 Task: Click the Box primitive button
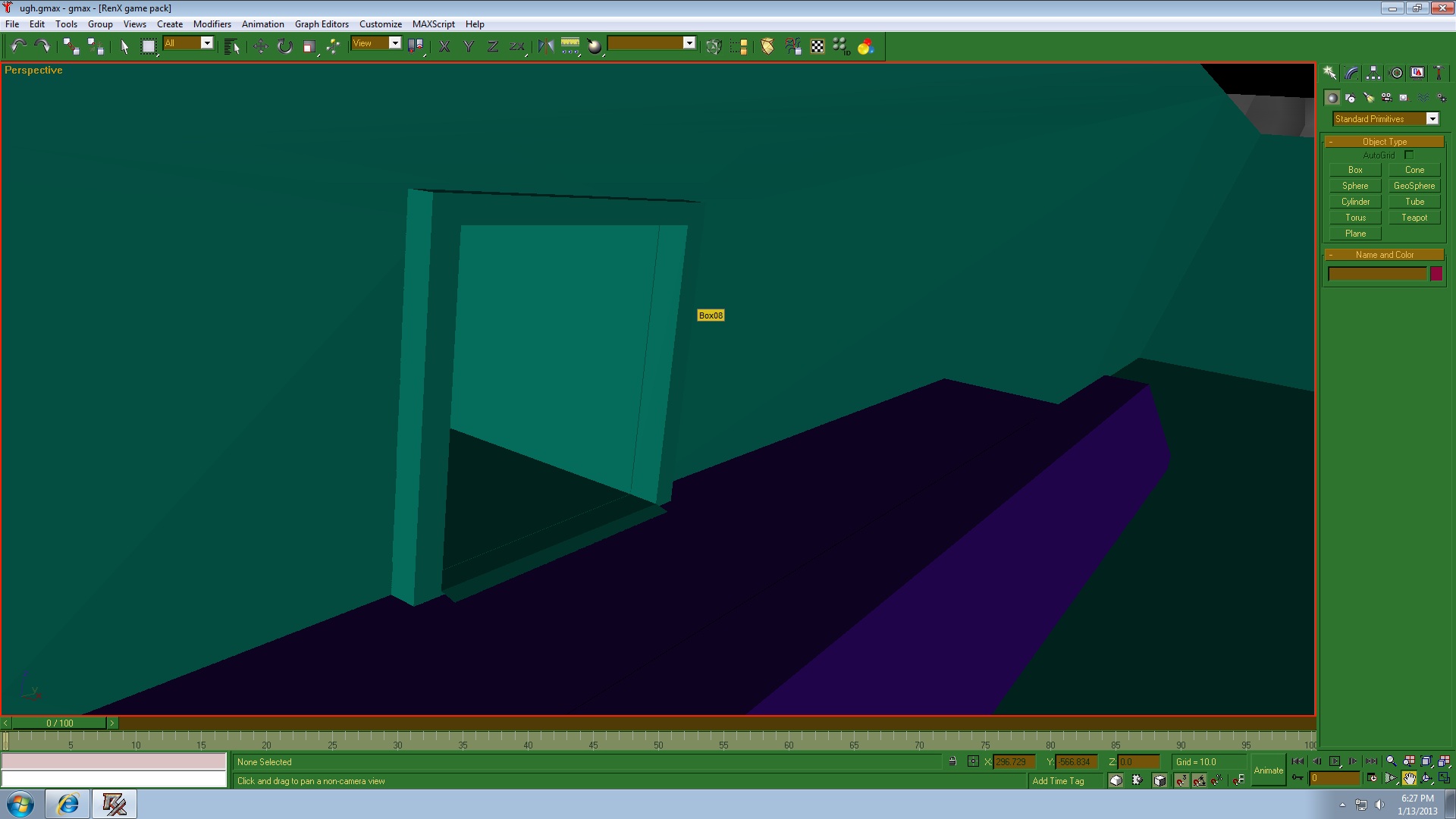click(1355, 169)
